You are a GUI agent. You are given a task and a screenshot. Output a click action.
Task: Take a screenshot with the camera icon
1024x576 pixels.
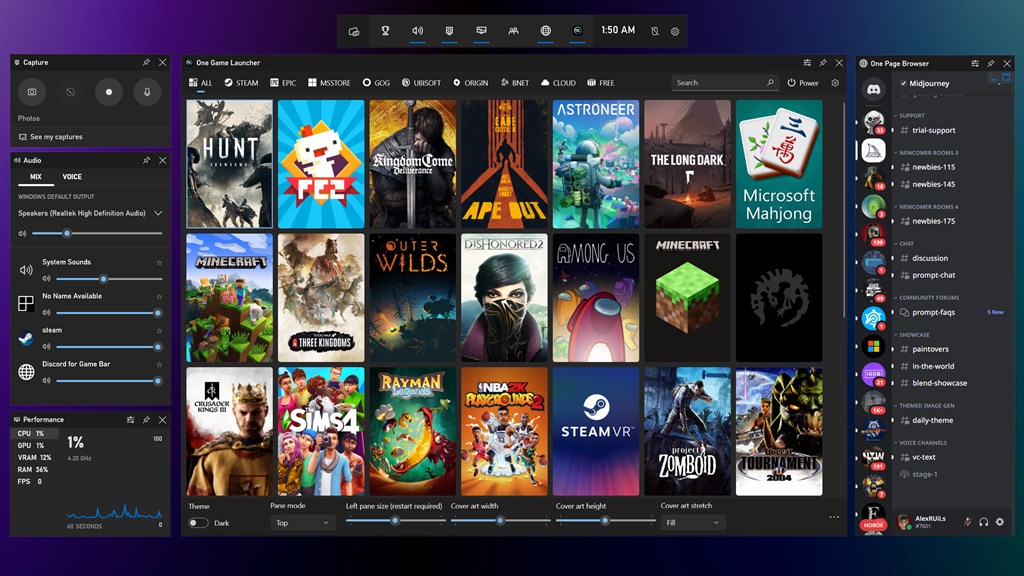click(x=31, y=92)
